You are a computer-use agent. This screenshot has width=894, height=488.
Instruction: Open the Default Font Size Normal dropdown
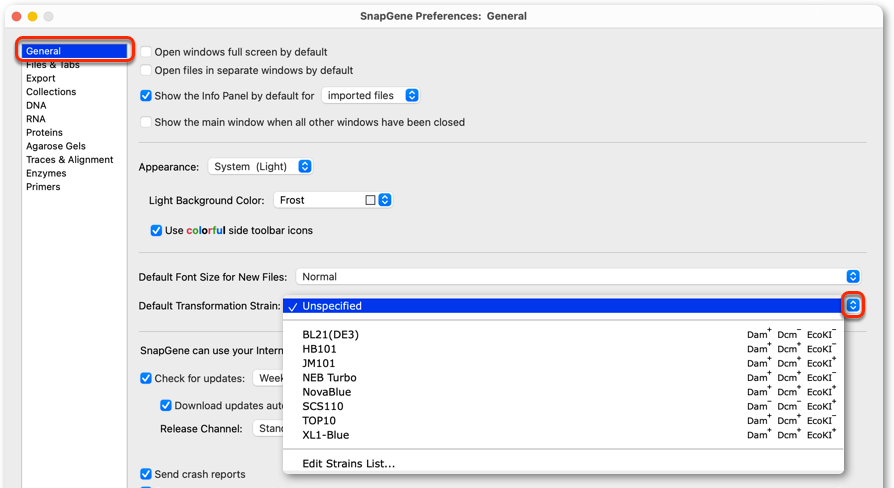(578, 276)
